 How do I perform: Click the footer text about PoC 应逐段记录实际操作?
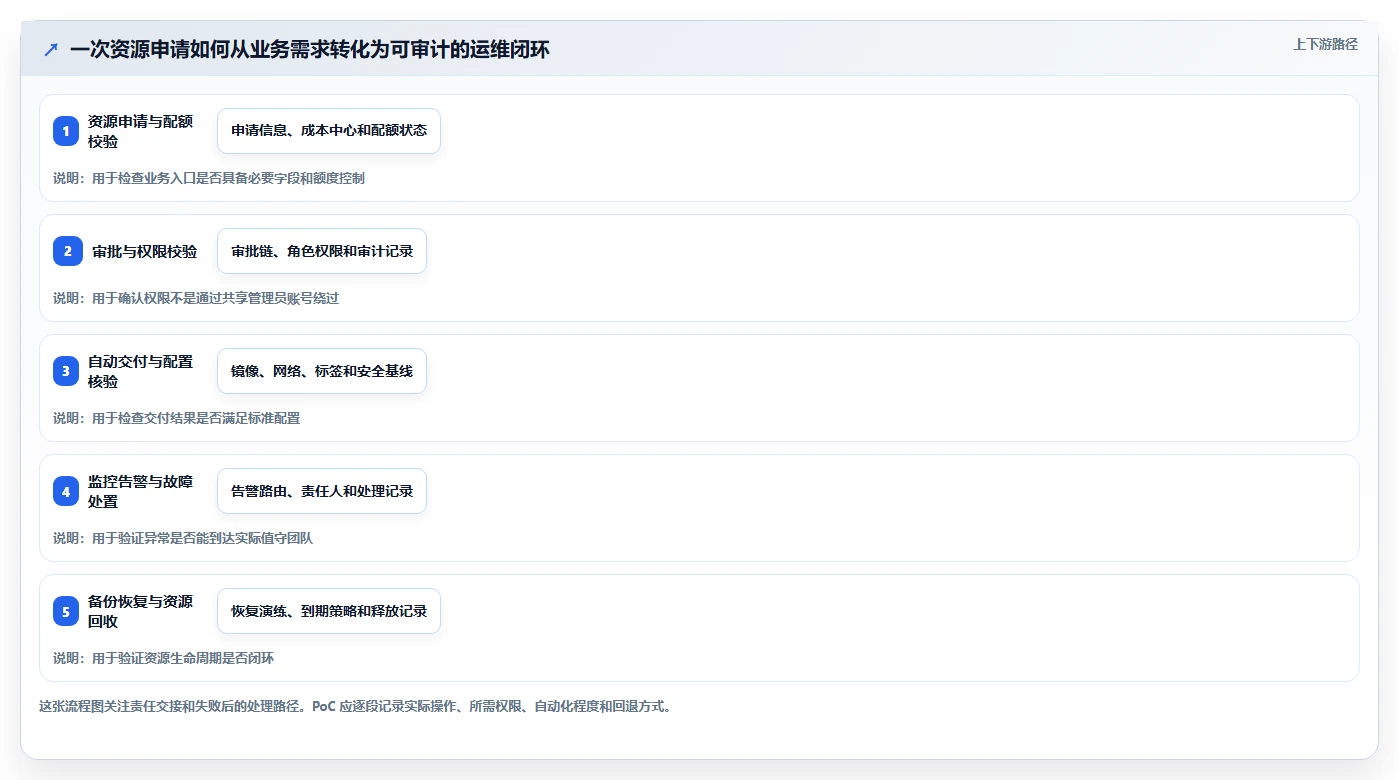pos(356,706)
